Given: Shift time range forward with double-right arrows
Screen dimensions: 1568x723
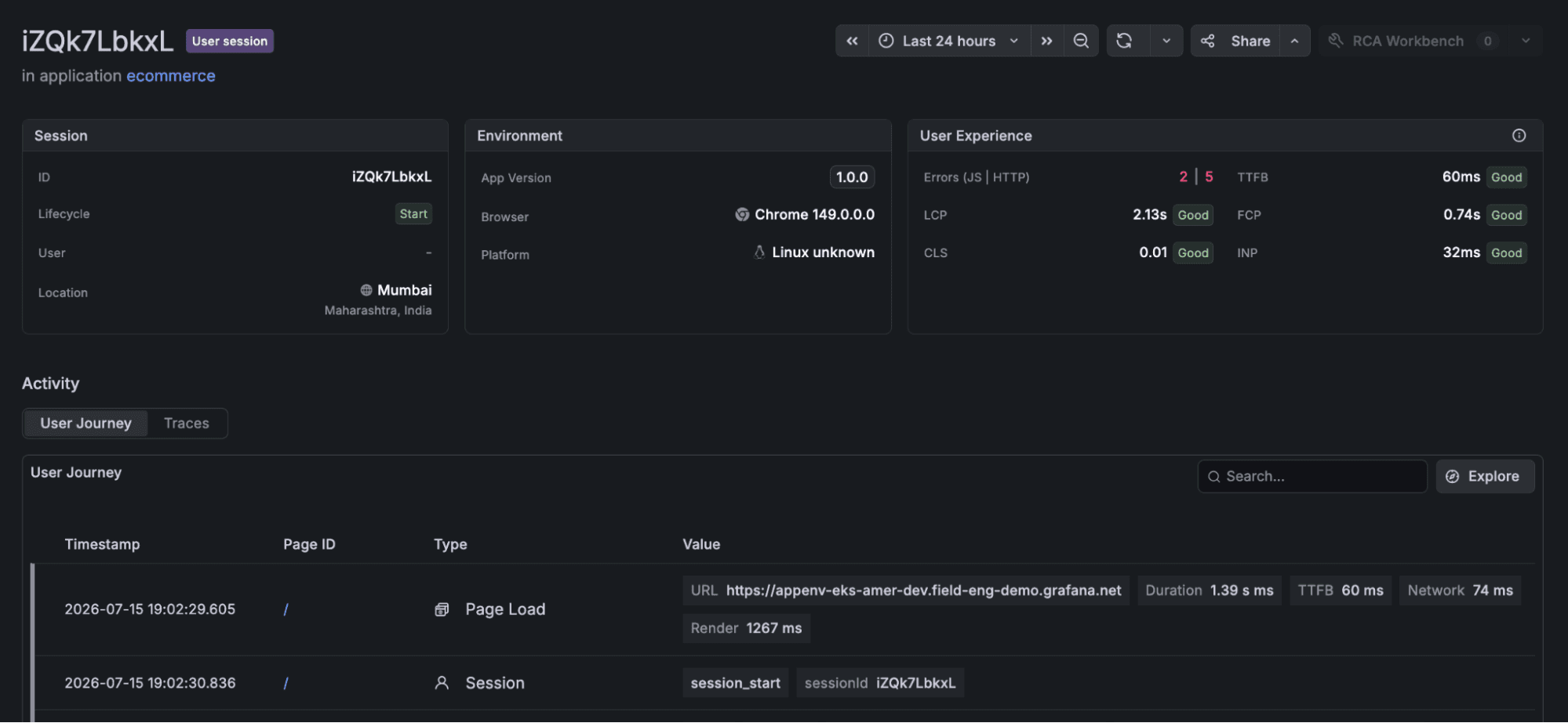Looking at the screenshot, I should coord(1046,41).
